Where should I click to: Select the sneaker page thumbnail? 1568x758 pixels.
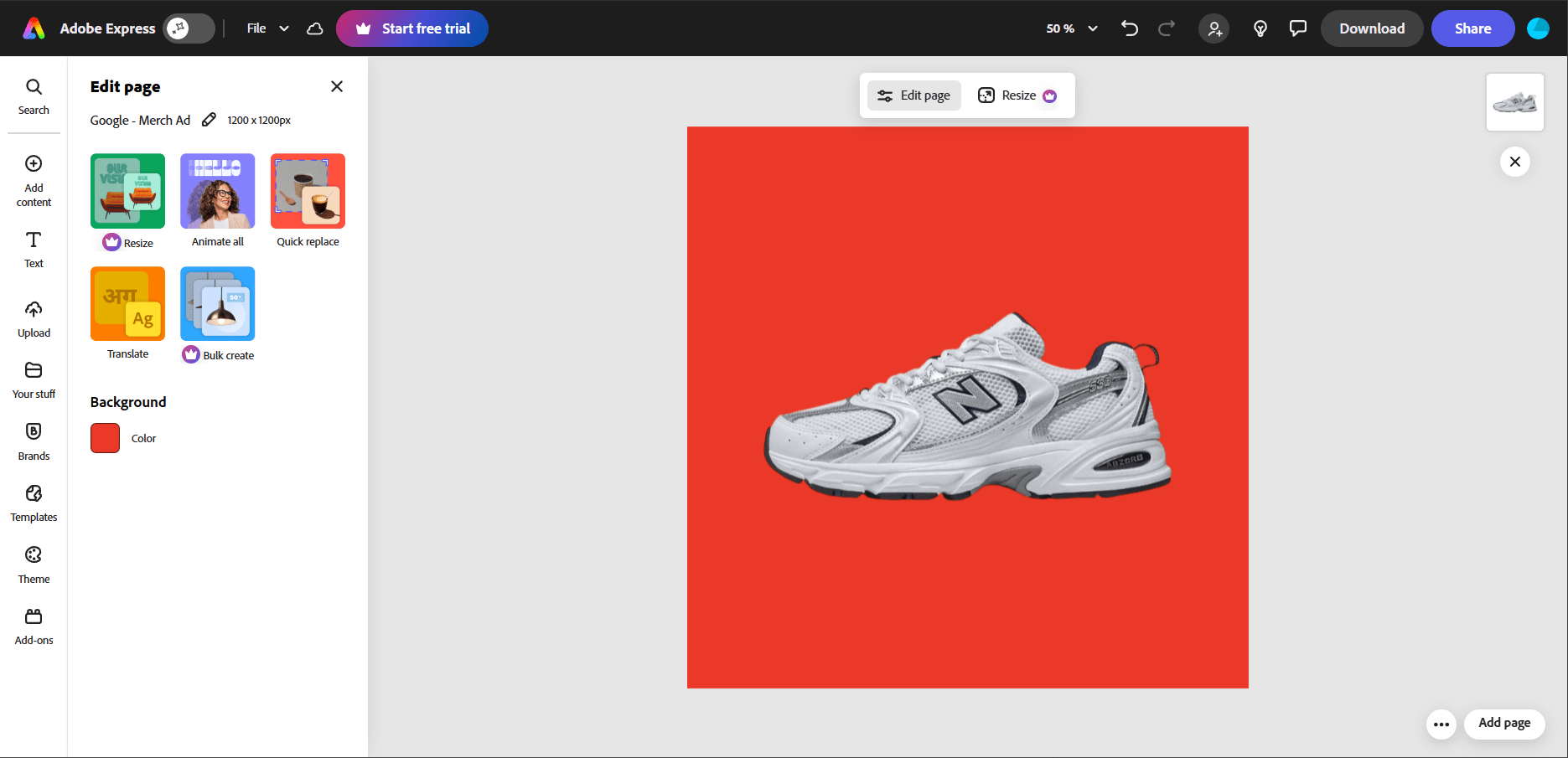click(1515, 102)
